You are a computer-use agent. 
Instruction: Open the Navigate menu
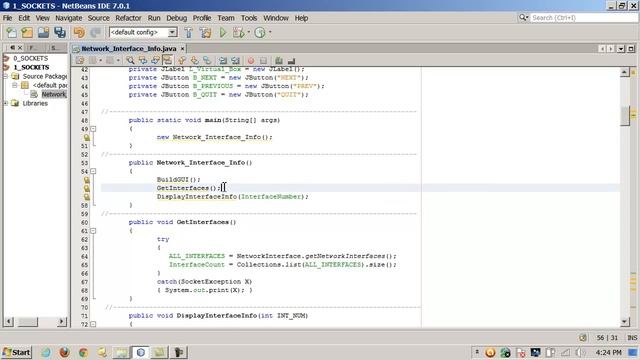point(69,18)
